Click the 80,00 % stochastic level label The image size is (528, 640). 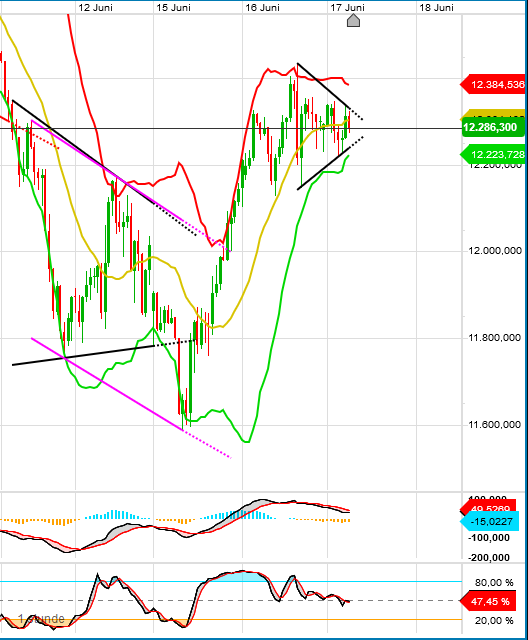494,582
